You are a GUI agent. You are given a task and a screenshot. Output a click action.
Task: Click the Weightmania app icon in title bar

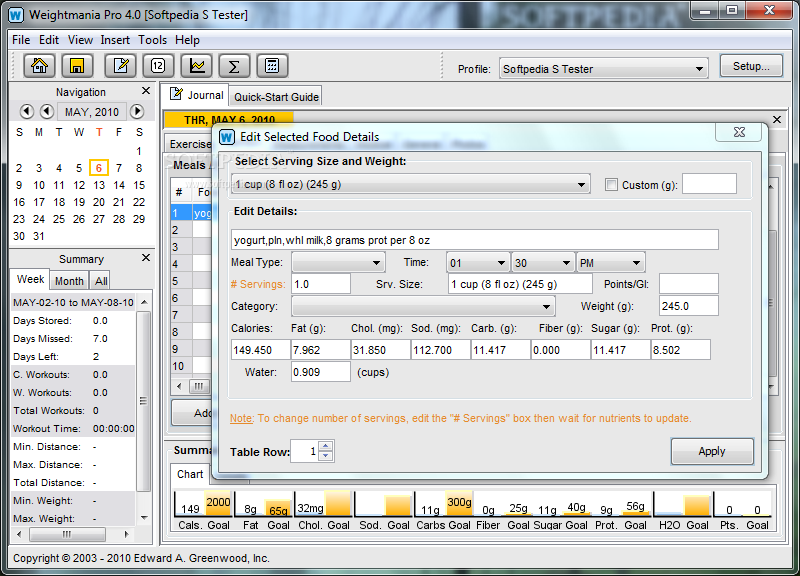(16, 15)
